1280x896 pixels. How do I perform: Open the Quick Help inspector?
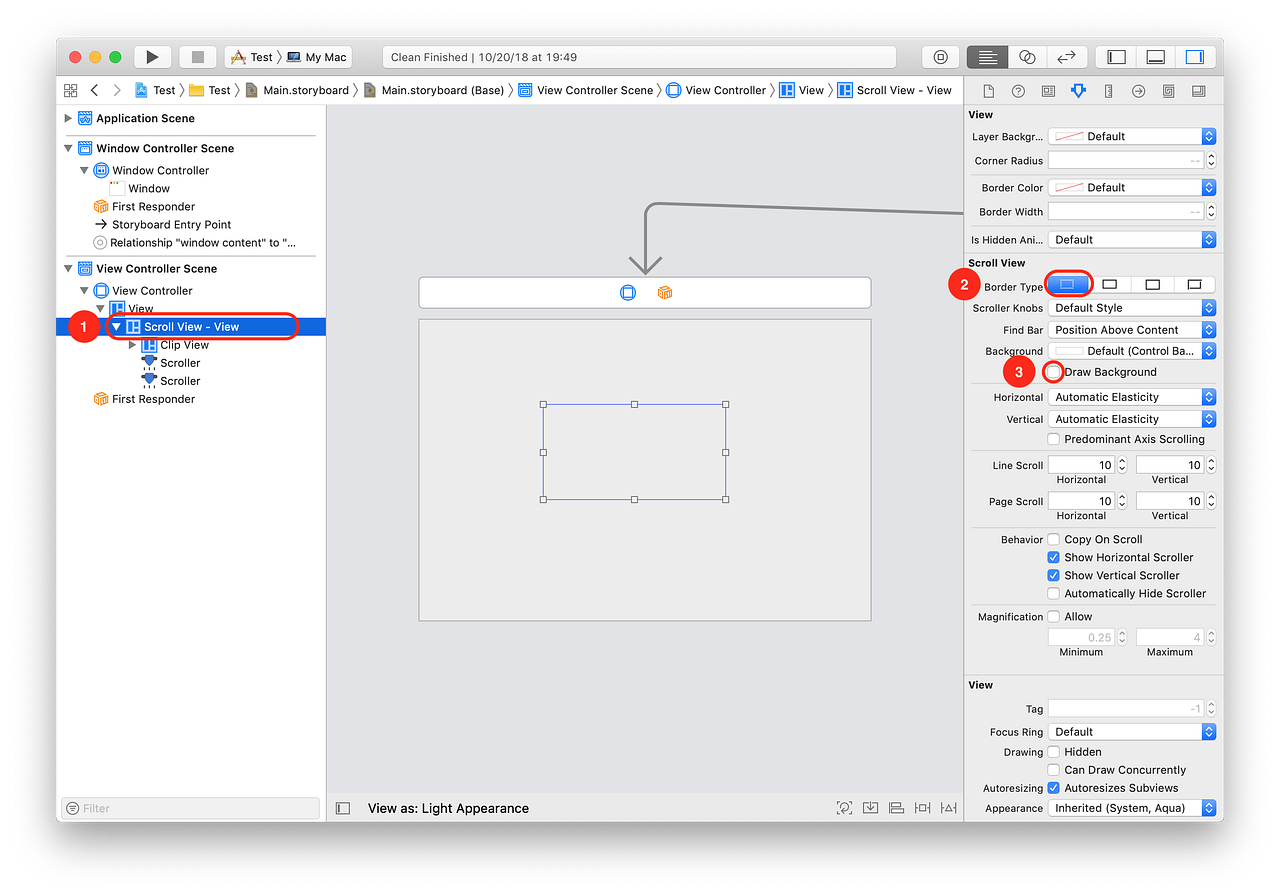pos(1018,90)
